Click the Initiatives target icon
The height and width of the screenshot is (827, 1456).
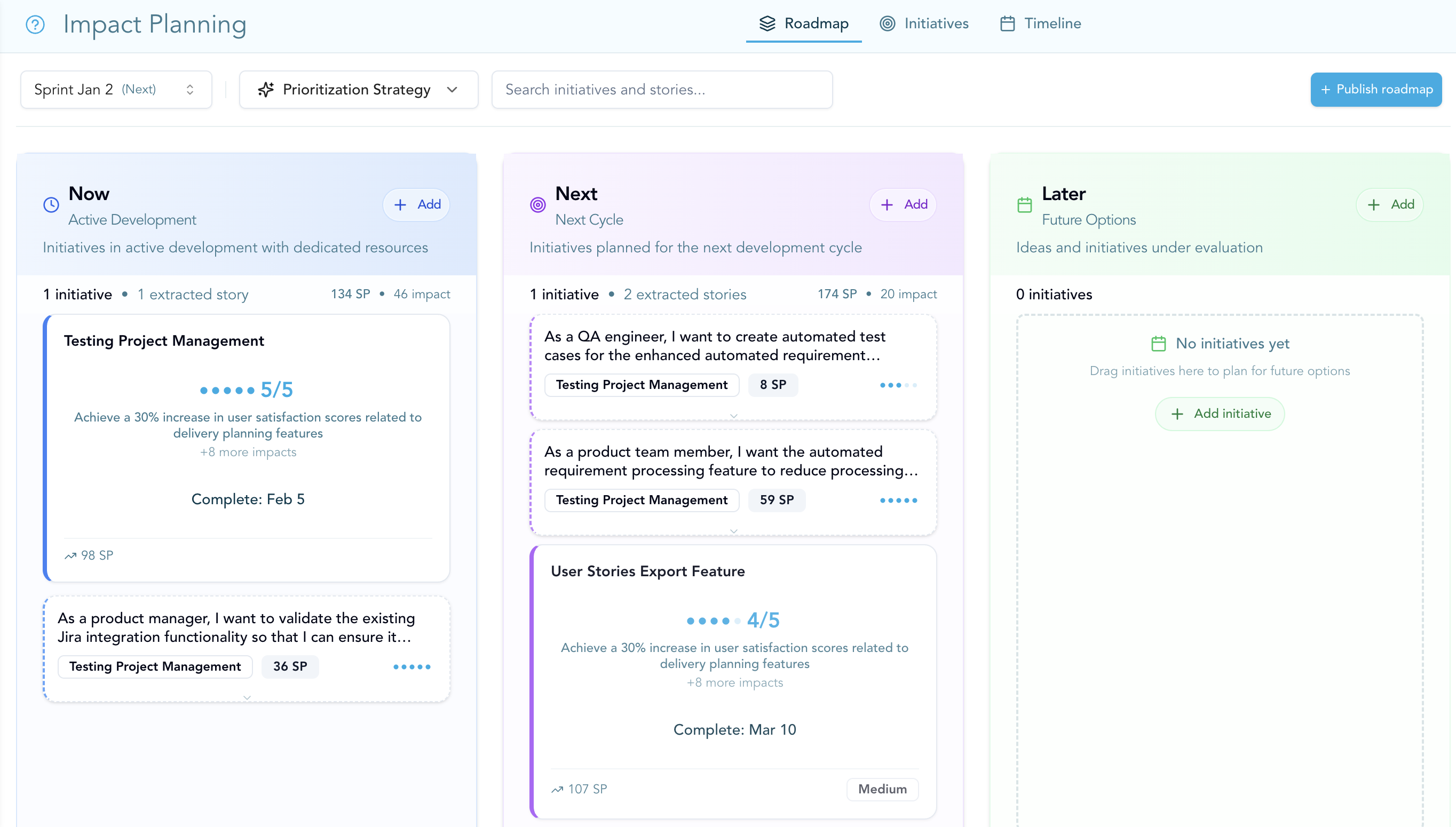pyautogui.click(x=889, y=23)
